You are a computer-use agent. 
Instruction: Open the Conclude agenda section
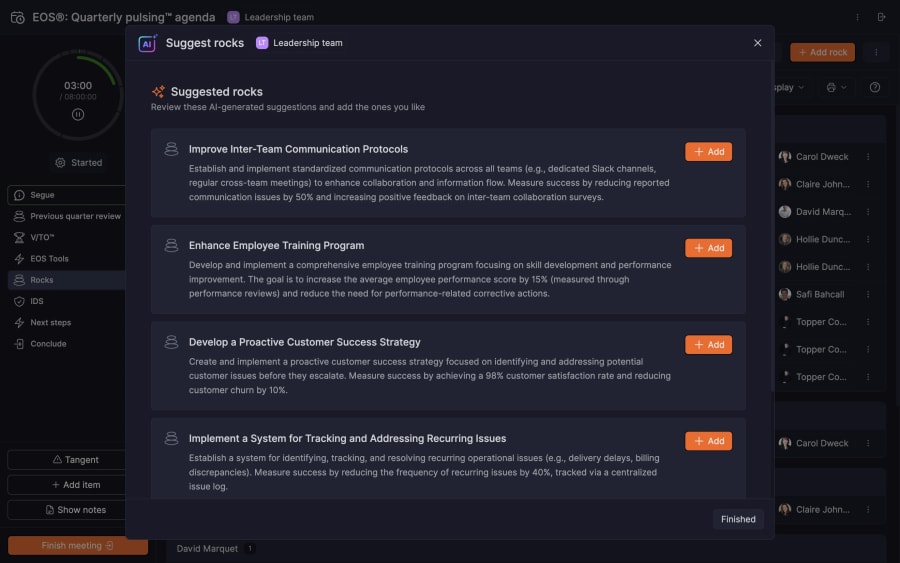click(x=67, y=344)
